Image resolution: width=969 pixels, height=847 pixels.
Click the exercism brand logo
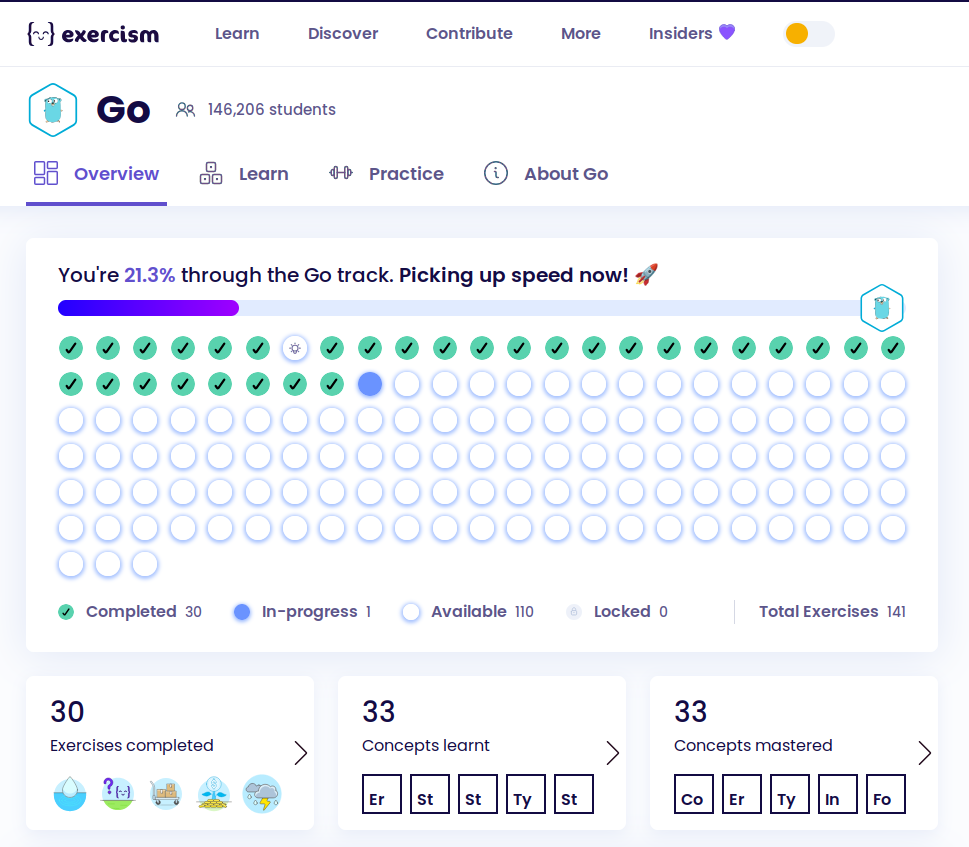[x=93, y=33]
